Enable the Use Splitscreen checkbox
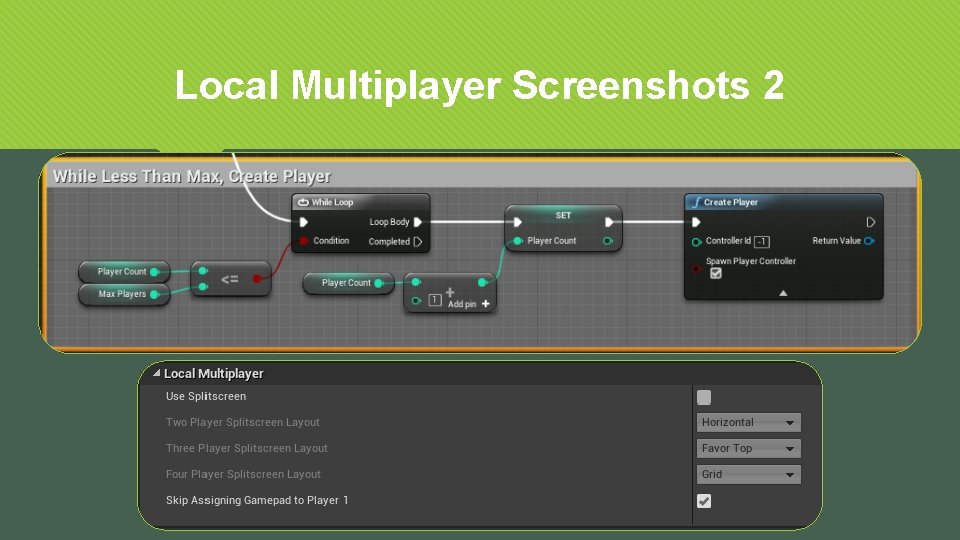 tap(704, 397)
